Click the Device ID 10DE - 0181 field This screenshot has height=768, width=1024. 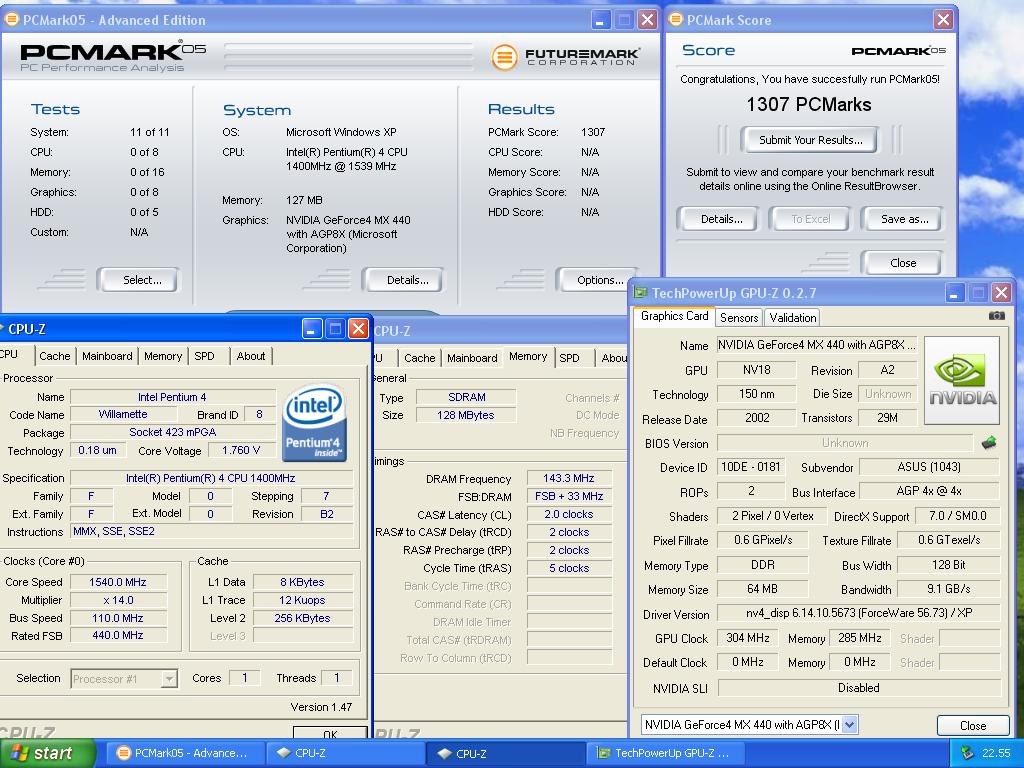[750, 467]
